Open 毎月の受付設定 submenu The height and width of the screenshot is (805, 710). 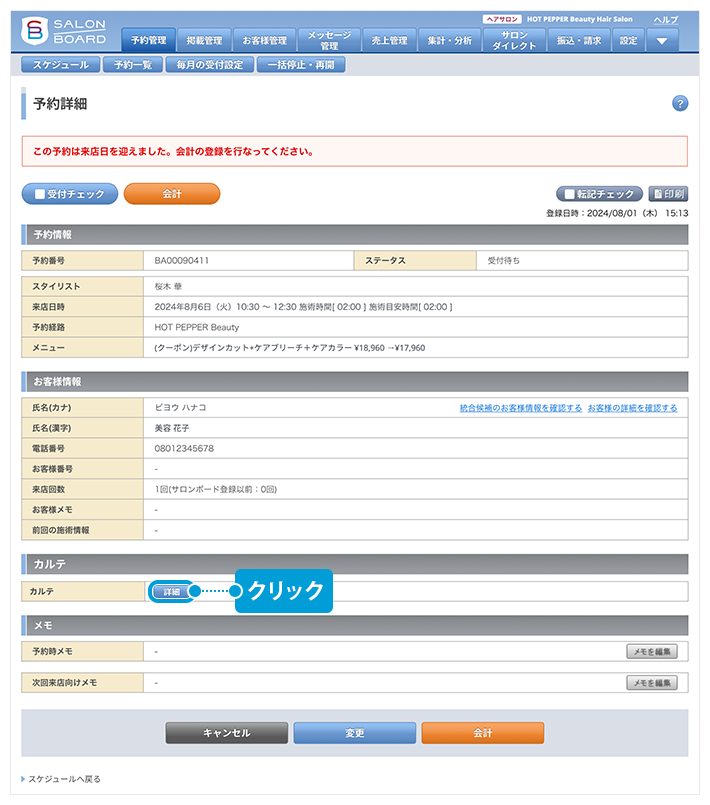(x=210, y=65)
